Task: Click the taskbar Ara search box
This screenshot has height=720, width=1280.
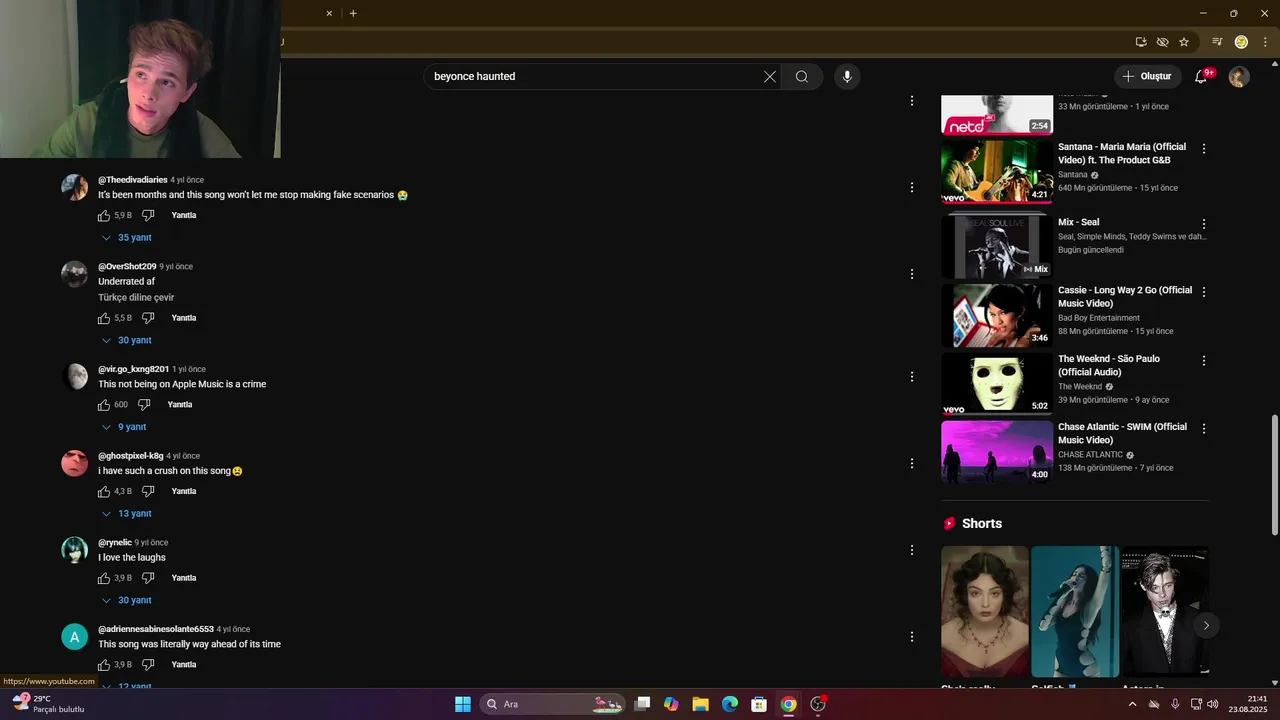Action: [553, 704]
